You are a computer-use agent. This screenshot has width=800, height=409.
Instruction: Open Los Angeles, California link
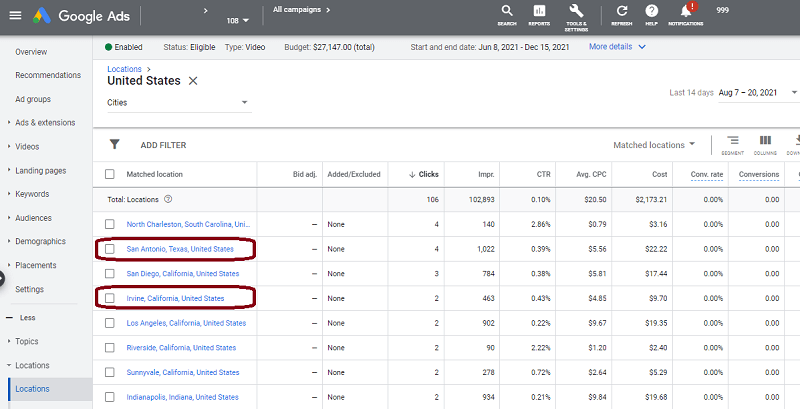[186, 323]
